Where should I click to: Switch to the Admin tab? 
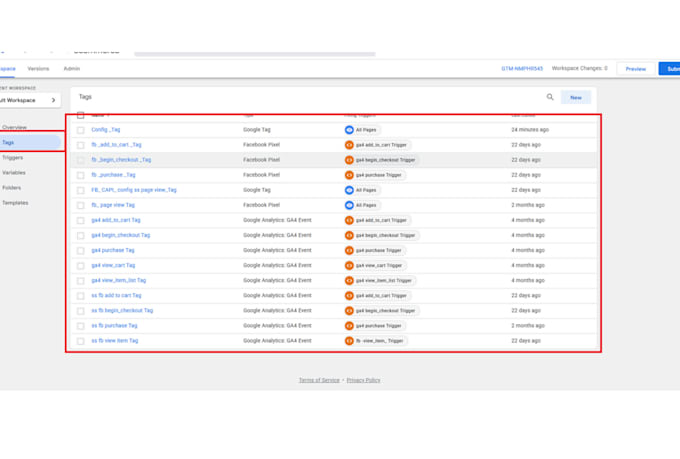click(x=72, y=69)
